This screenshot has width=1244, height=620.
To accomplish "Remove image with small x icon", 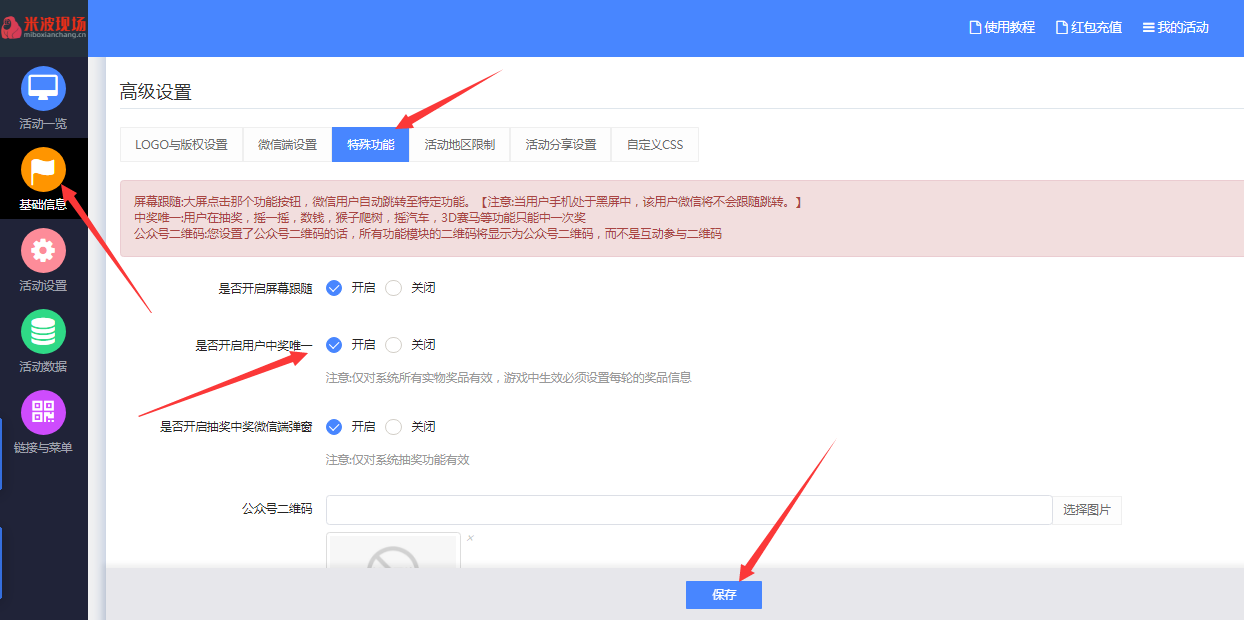I will point(470,538).
